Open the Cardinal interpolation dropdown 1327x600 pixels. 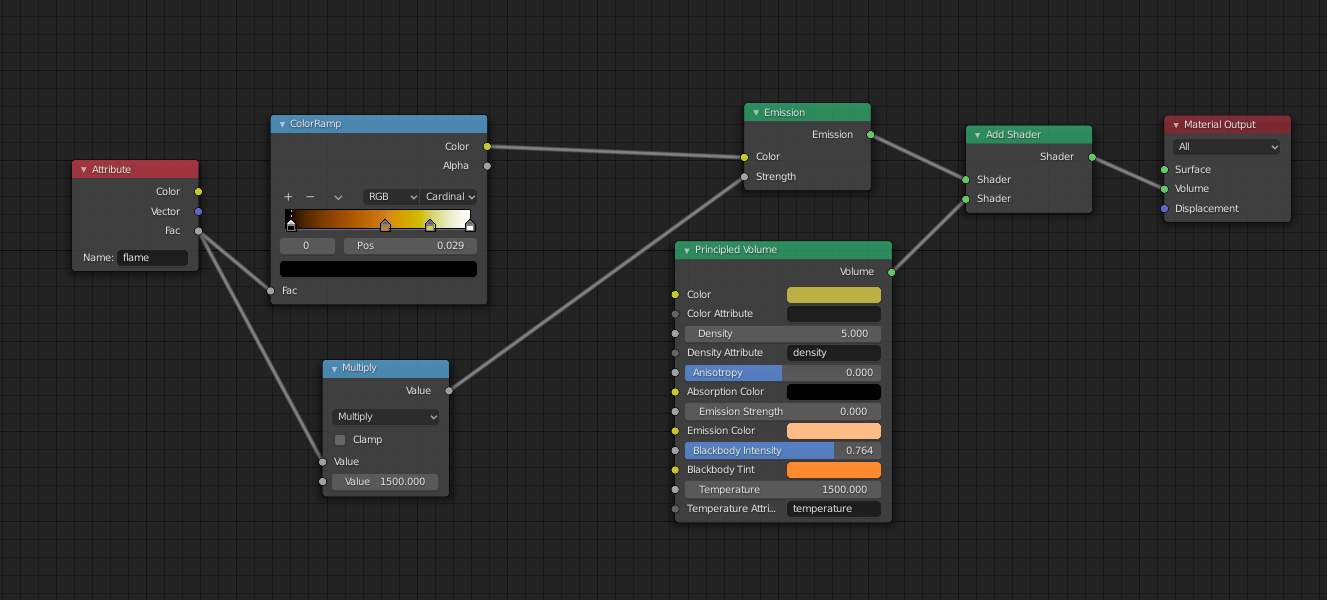pyautogui.click(x=449, y=196)
